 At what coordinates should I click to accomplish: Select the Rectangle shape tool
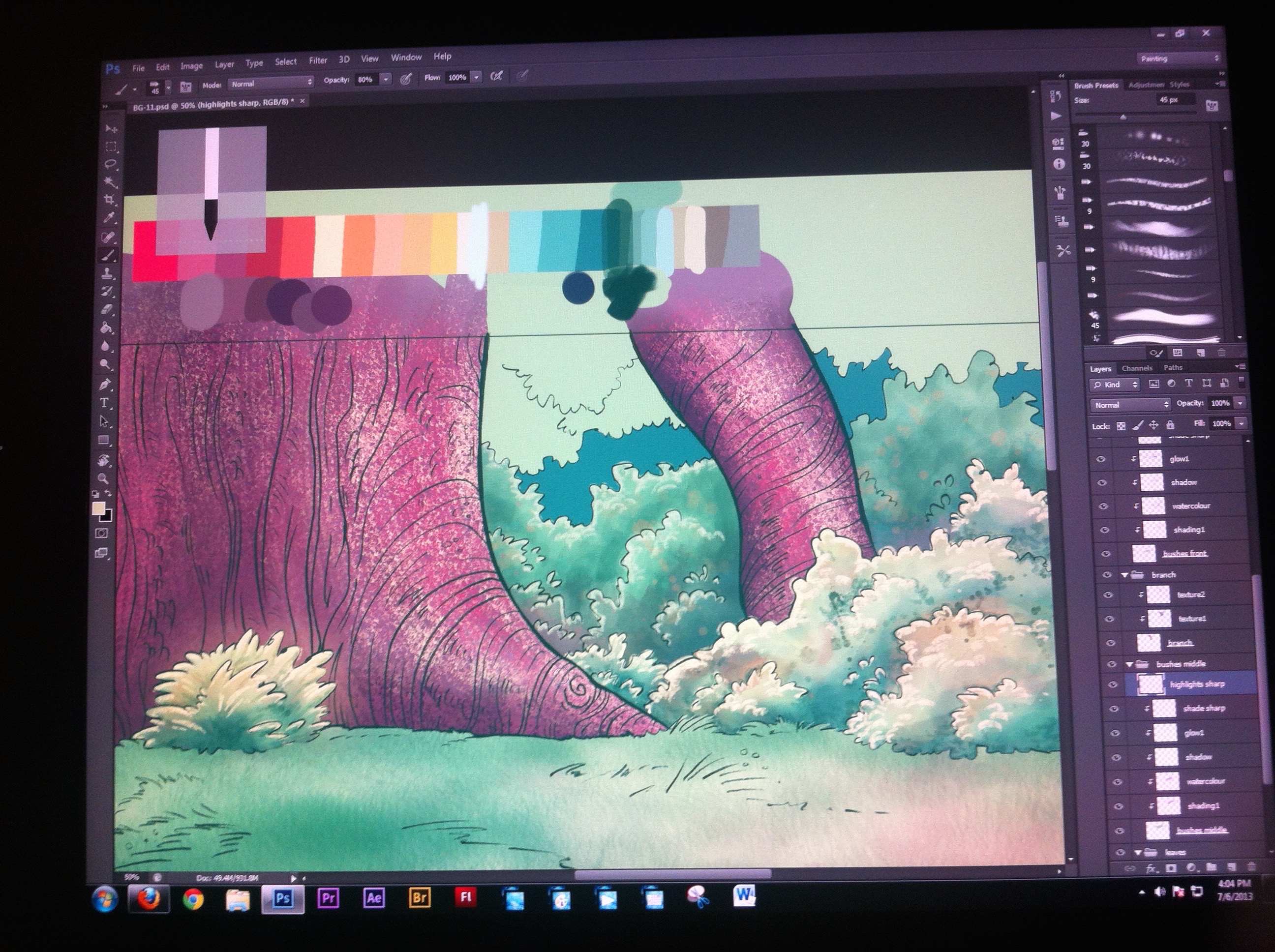[104, 440]
